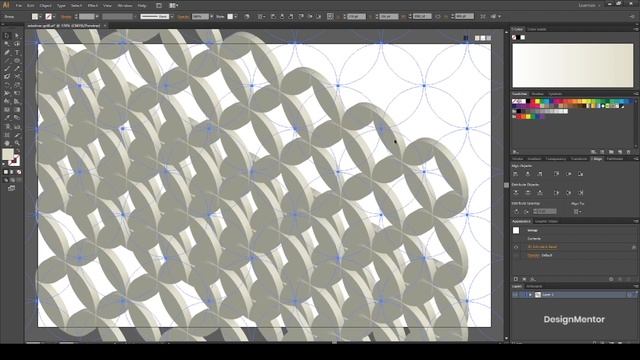This screenshot has height=360, width=640.
Task: Click Horizontal Distribute Right icon
Action: pyautogui.click(x=580, y=193)
